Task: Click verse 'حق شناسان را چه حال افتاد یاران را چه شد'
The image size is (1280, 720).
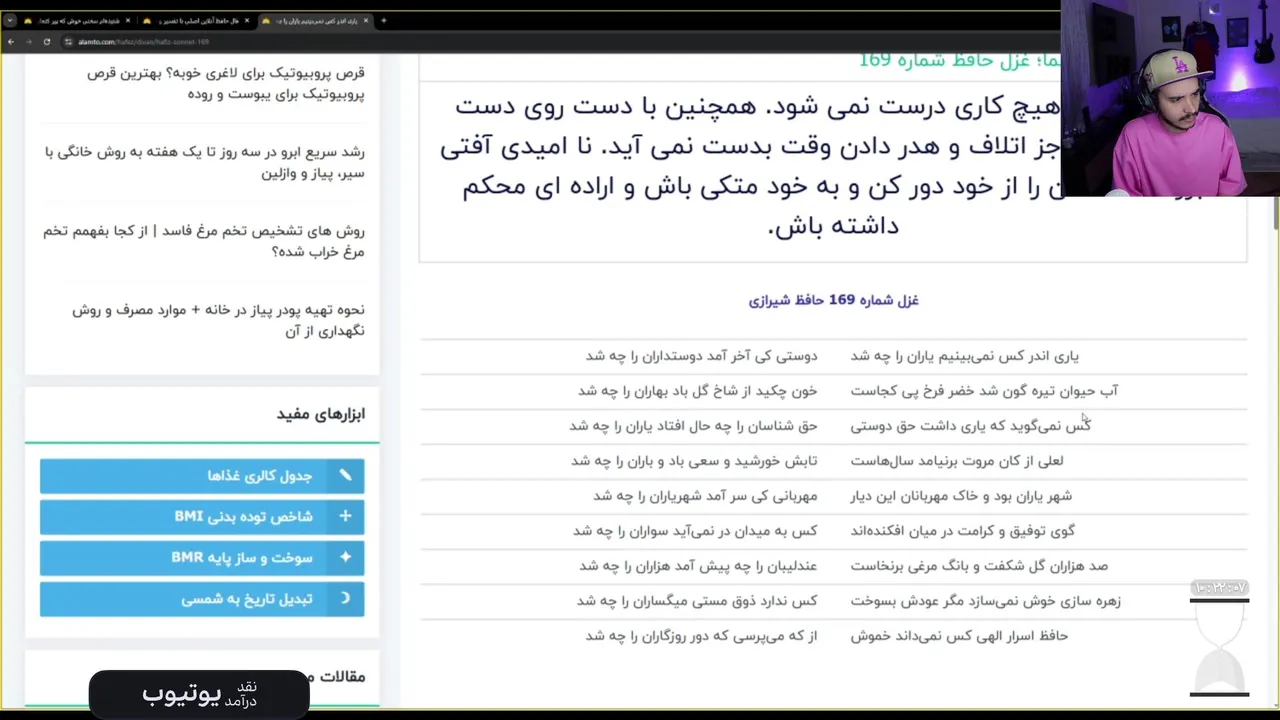Action: (693, 426)
